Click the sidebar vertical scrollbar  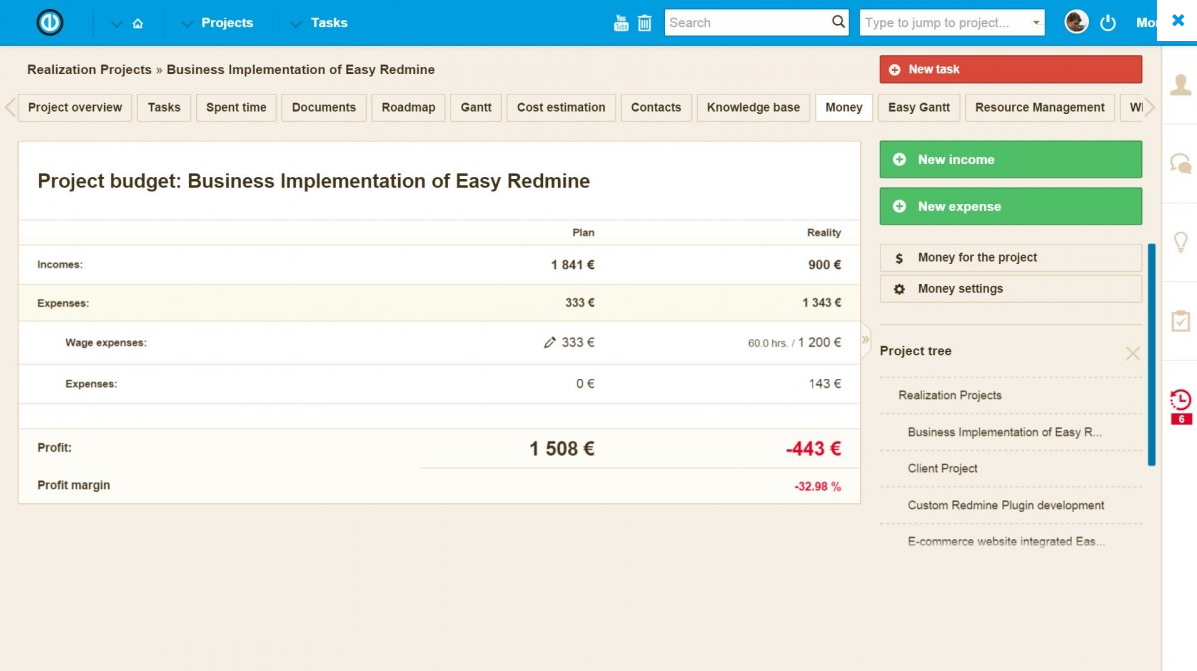[1151, 355]
